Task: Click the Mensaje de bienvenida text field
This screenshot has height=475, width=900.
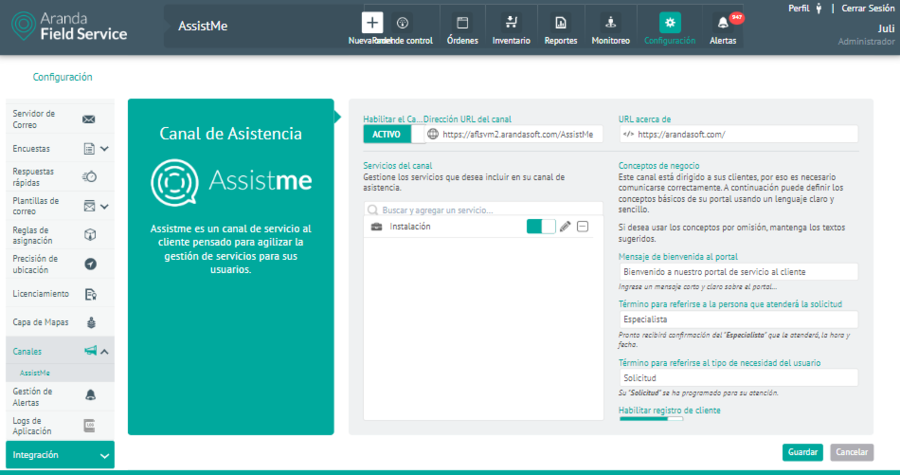Action: pos(739,272)
